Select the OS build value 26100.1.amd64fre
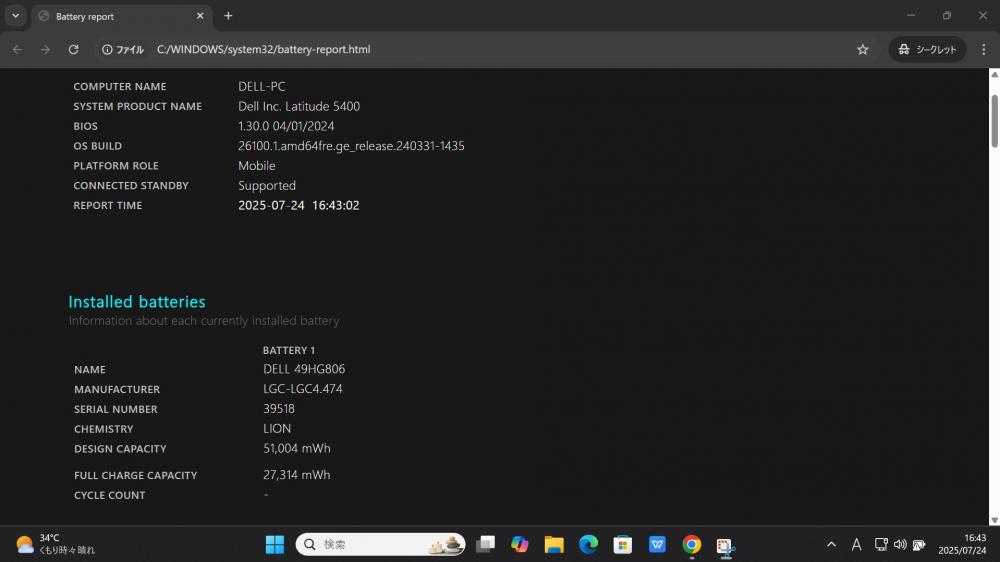 tap(351, 145)
